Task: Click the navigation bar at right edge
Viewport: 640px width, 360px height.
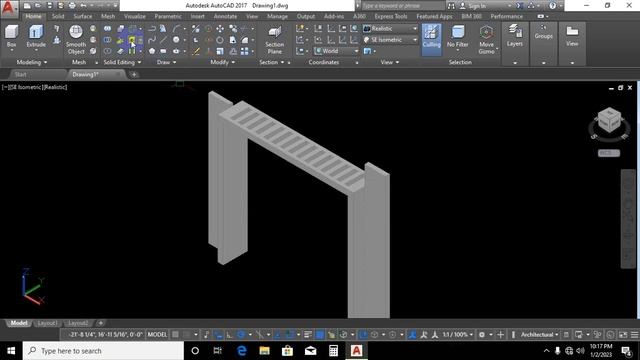Action: pos(628,219)
